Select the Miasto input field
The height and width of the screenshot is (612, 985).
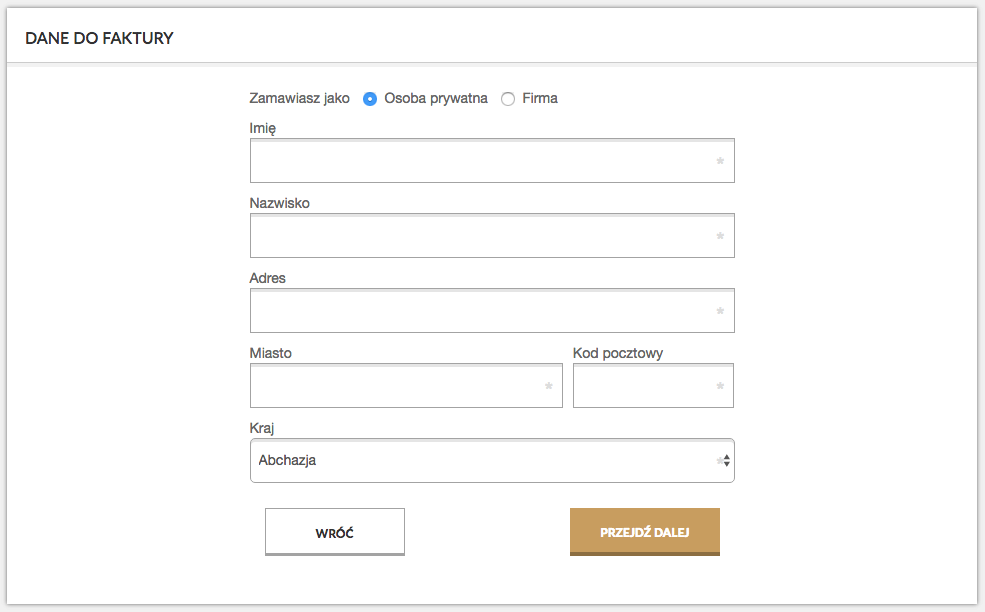click(406, 386)
